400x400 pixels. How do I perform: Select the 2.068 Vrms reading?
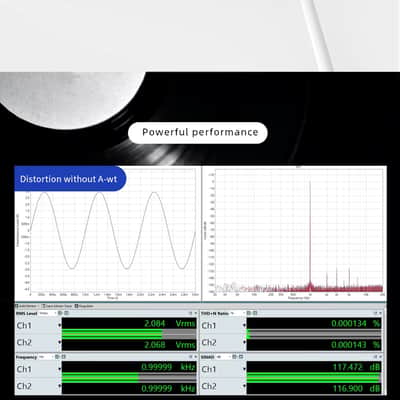tap(169, 344)
